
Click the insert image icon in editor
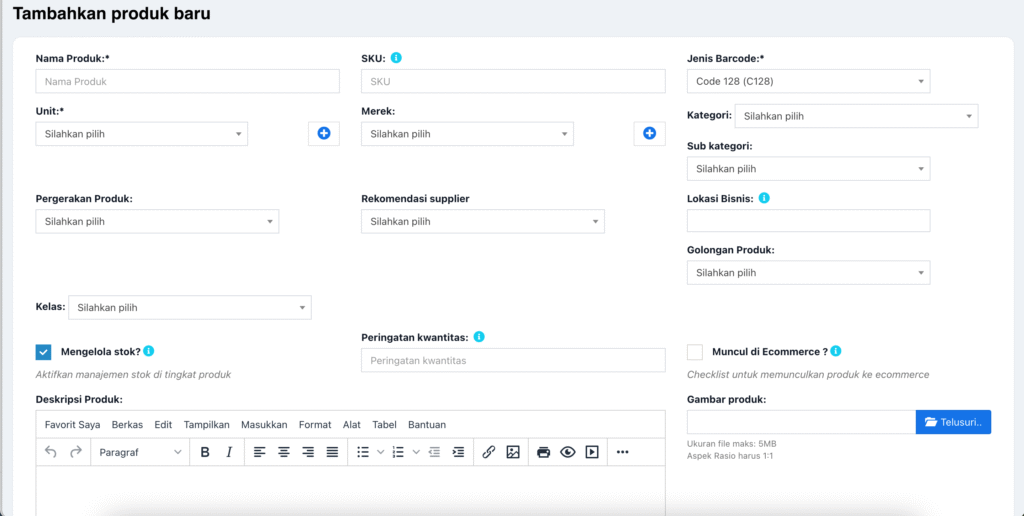[x=513, y=452]
